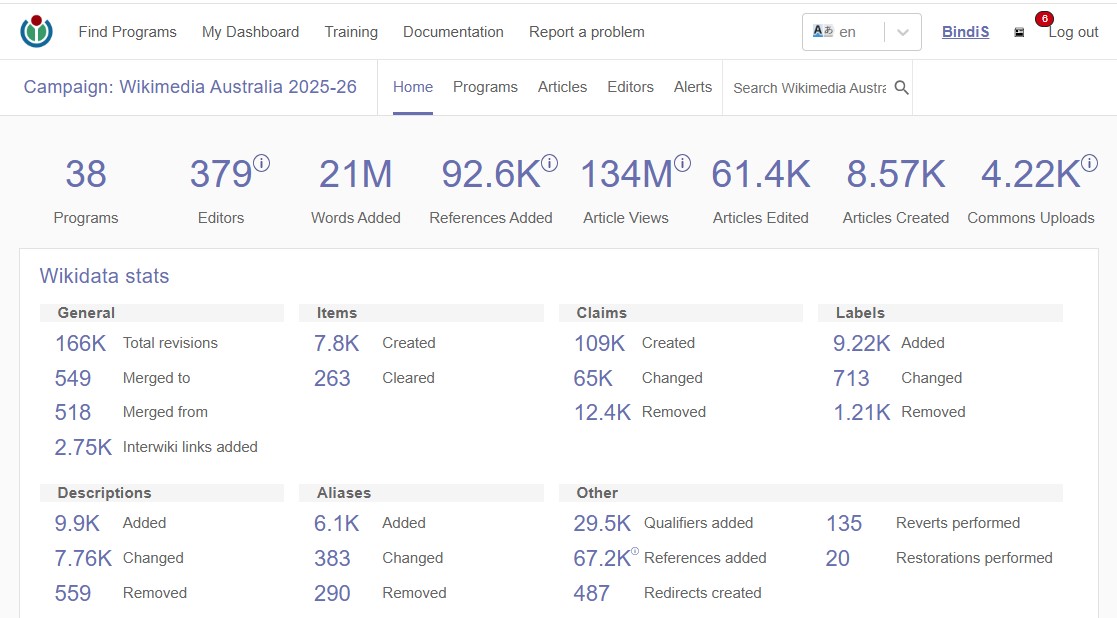The width and height of the screenshot is (1117, 618).
Task: Click info icon beside 134M Article Views
Action: click(682, 163)
